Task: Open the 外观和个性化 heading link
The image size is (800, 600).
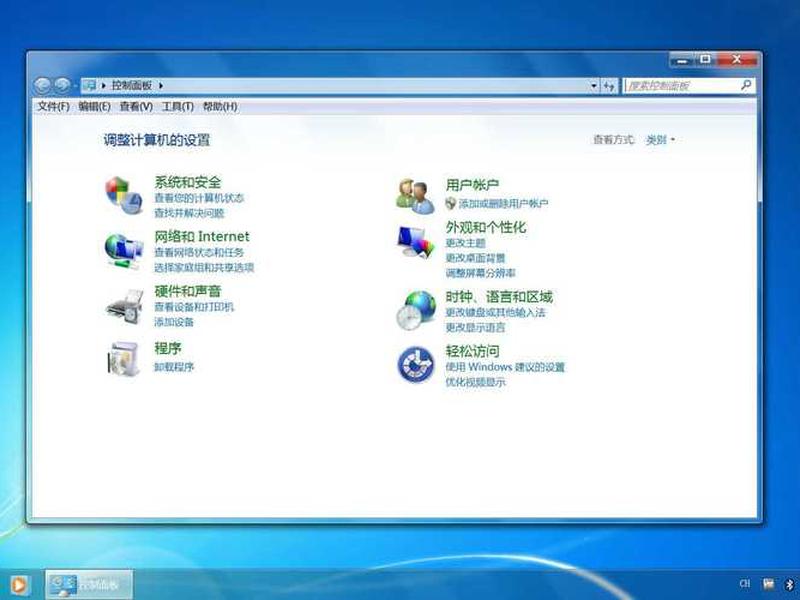Action: coord(486,227)
